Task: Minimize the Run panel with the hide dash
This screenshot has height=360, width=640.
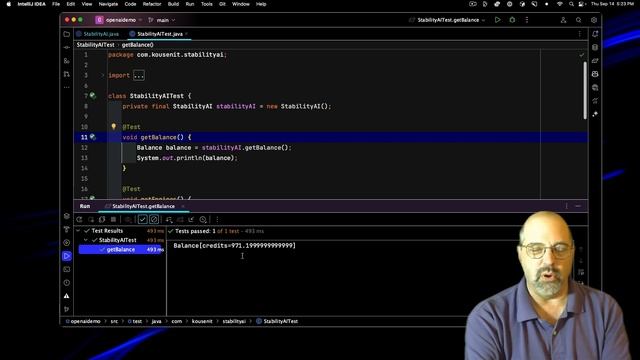Action: point(578,206)
